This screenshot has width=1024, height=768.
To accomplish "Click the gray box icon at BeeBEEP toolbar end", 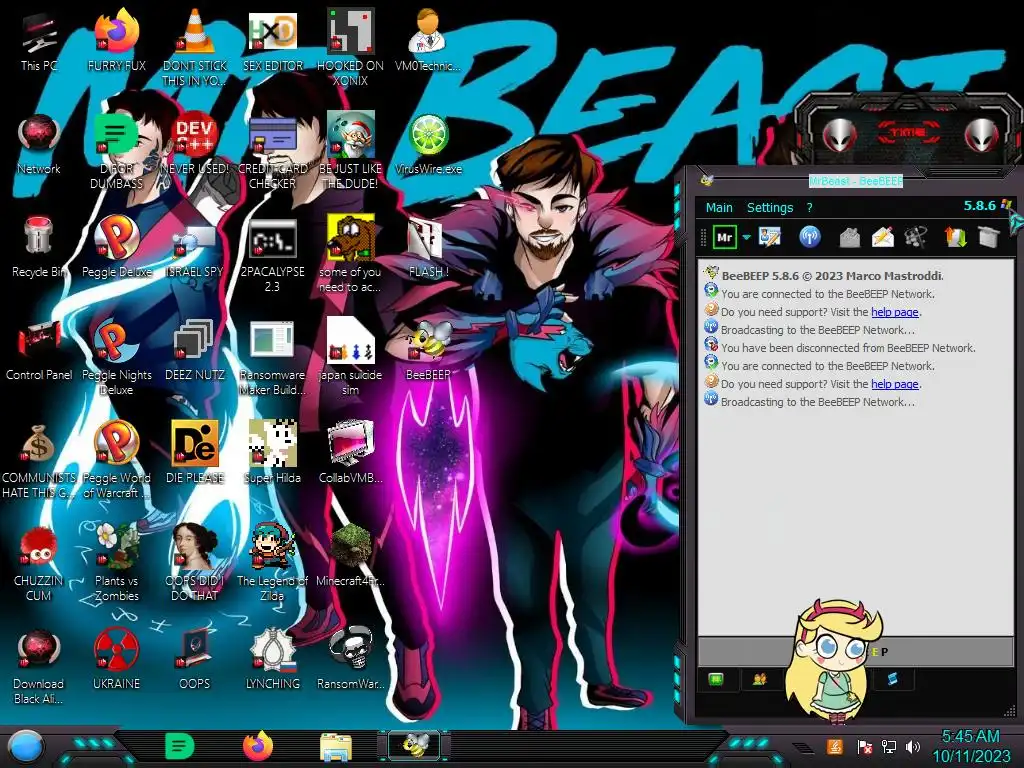I will coord(989,237).
